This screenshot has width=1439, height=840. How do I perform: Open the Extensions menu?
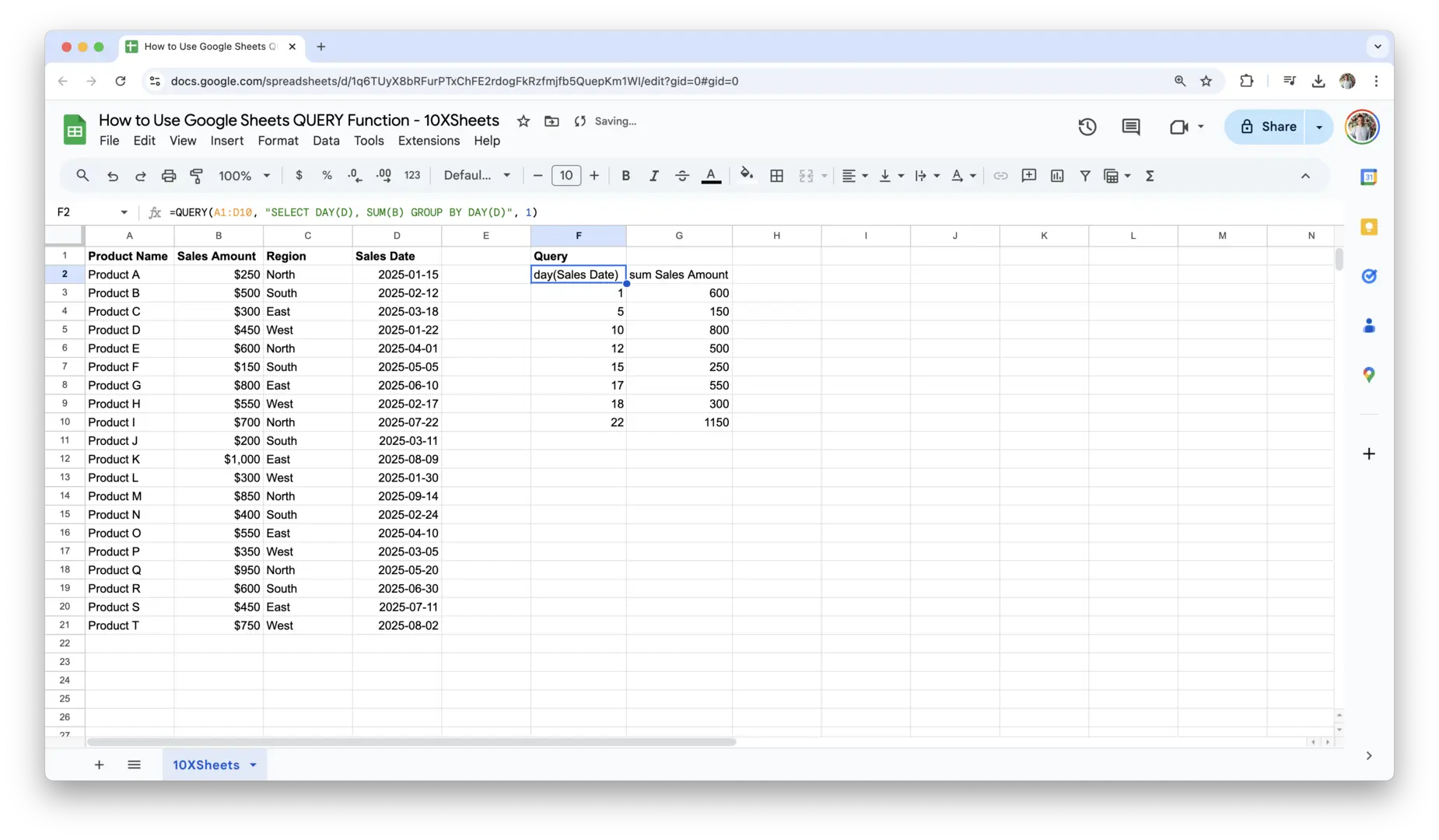click(x=429, y=141)
